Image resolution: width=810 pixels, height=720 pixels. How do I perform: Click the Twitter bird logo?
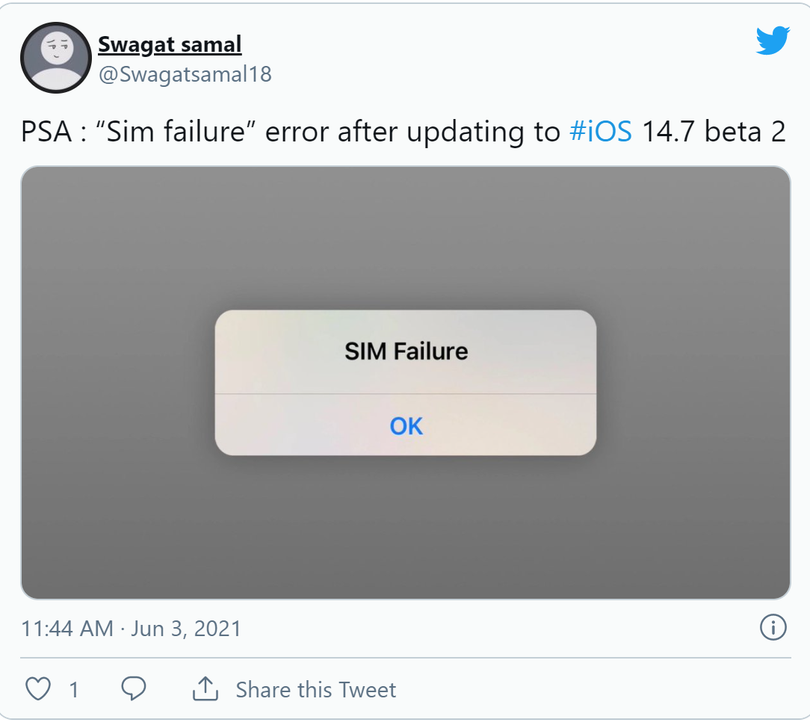[773, 40]
